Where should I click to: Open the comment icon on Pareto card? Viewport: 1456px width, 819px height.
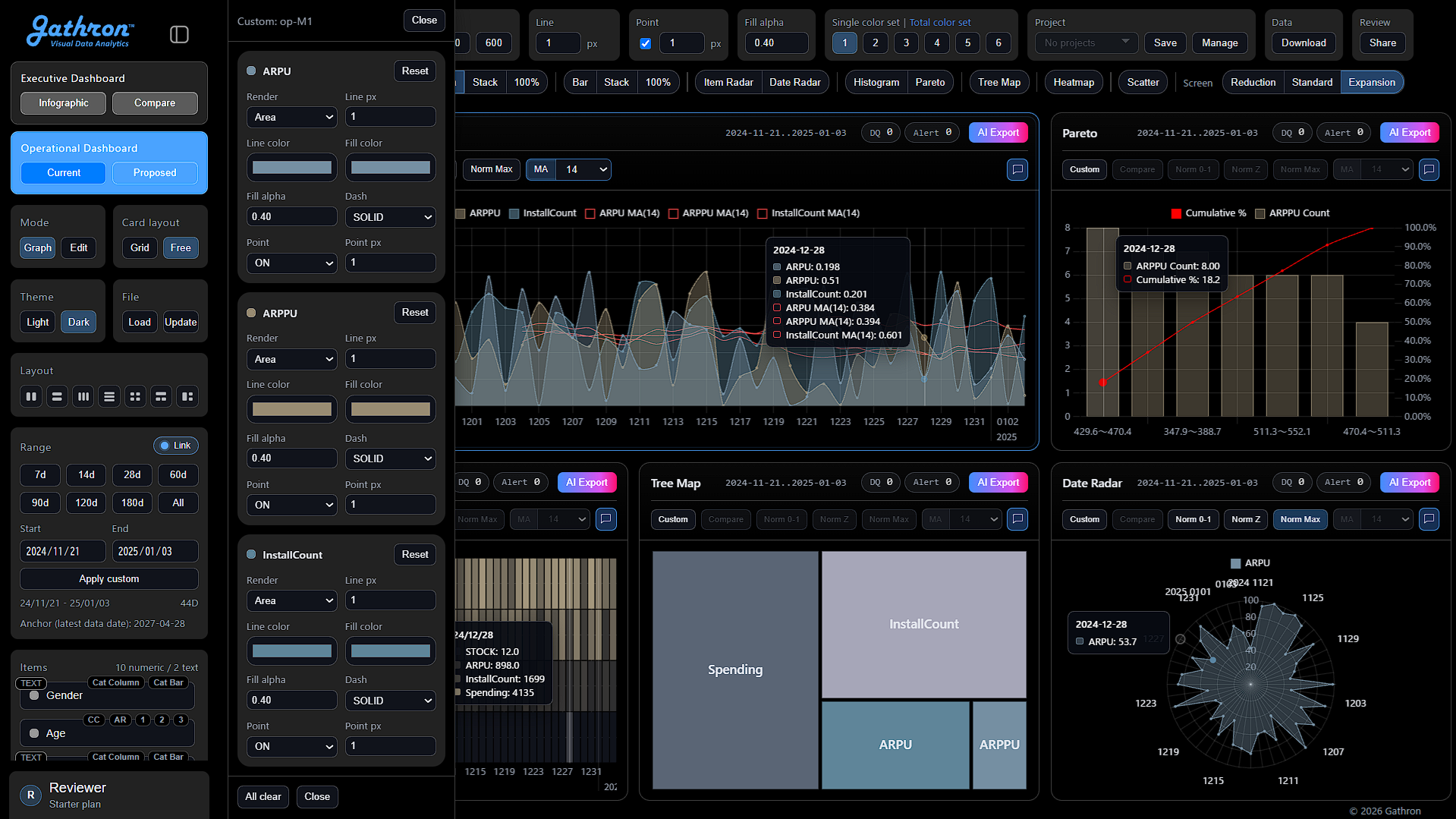1429,169
